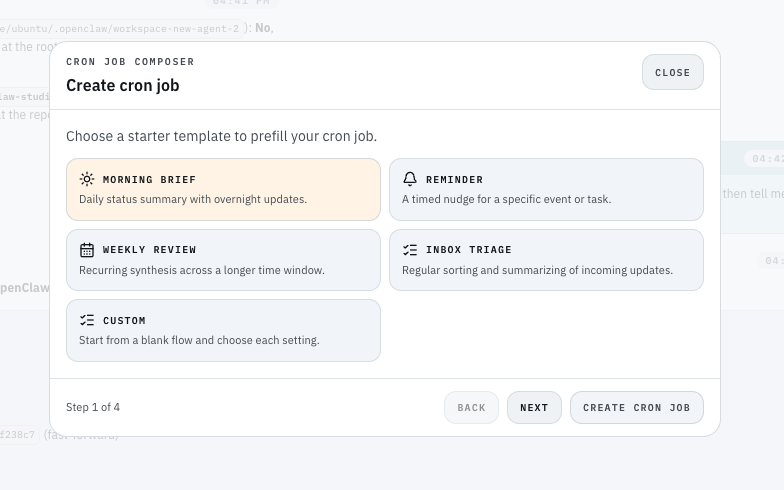Viewport: 784px width, 490px height.
Task: Choose the Custom blank flow template
Action: point(223,330)
